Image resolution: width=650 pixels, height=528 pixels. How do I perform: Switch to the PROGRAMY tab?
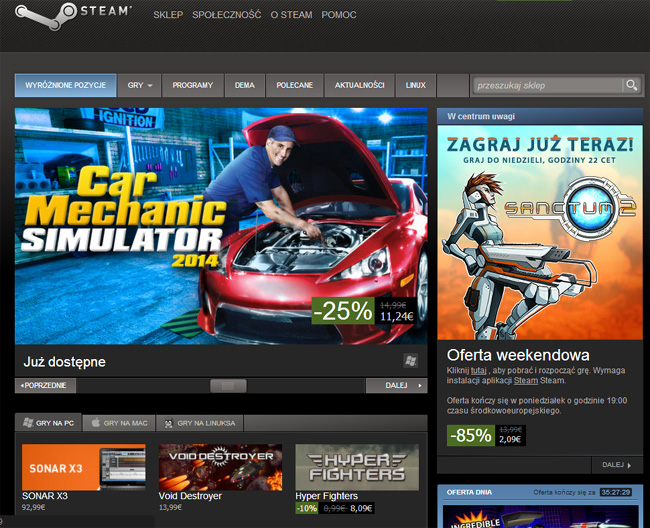pos(193,85)
